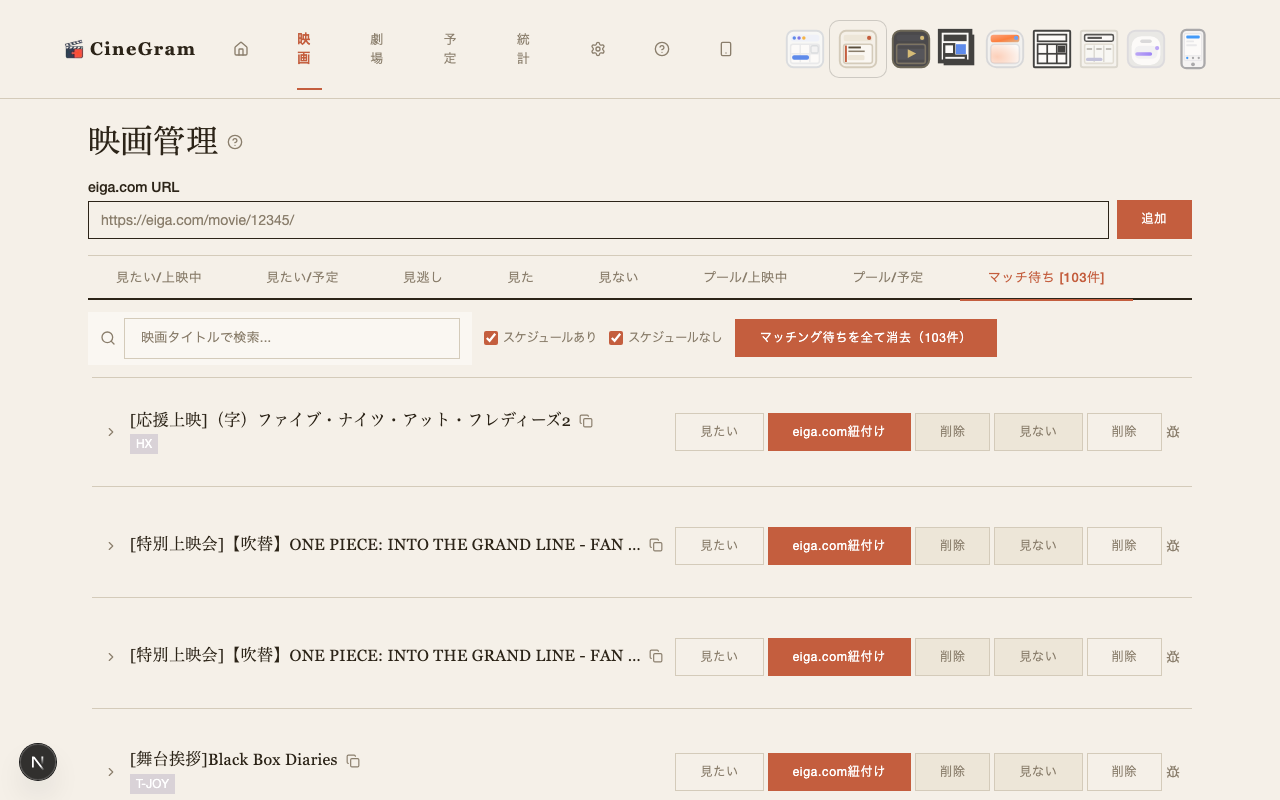Uncheck the スケジュールあり checkbox
Image resolution: width=1280 pixels, height=800 pixels.
(x=491, y=338)
